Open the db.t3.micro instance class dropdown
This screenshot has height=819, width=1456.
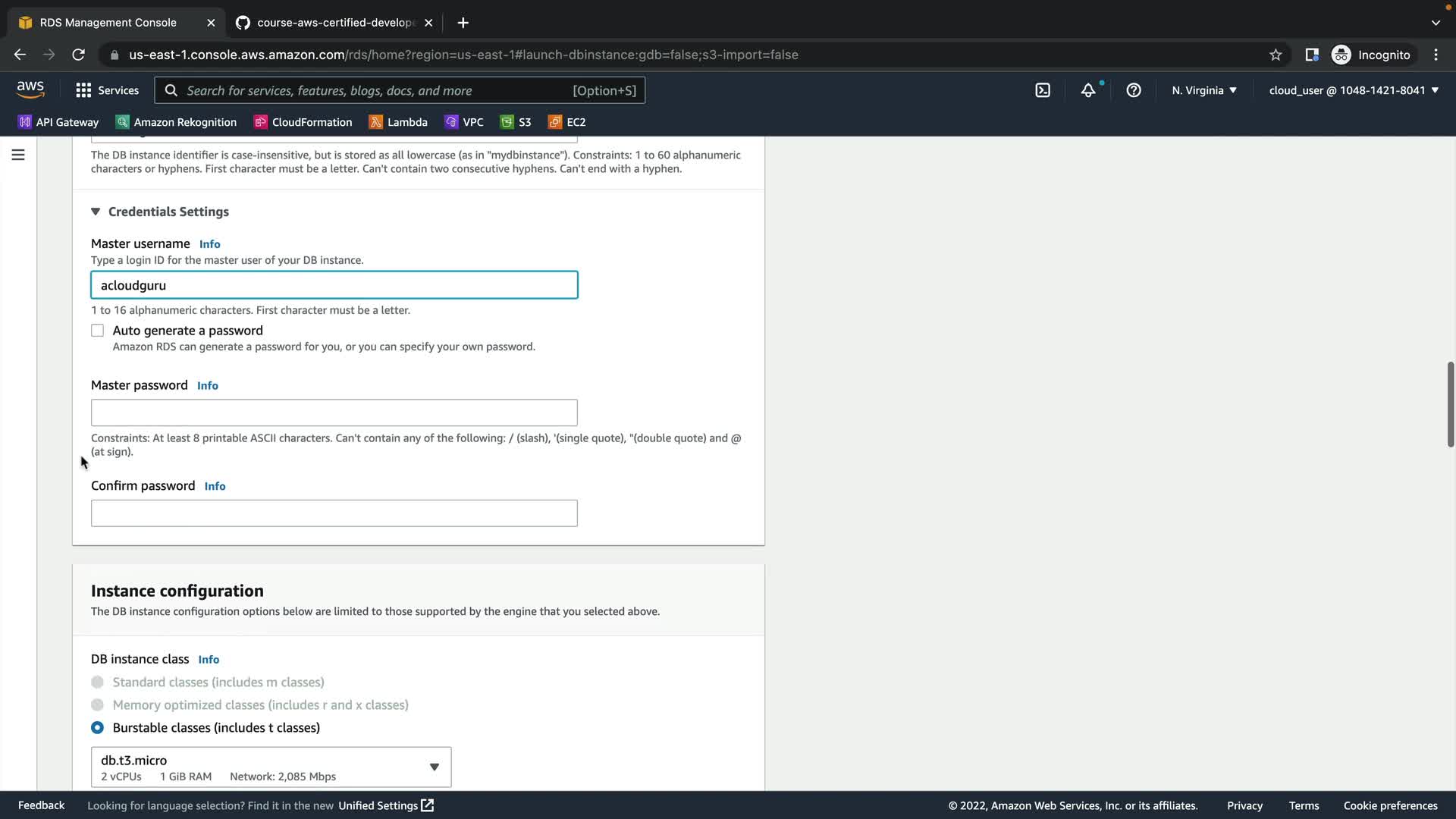[271, 767]
